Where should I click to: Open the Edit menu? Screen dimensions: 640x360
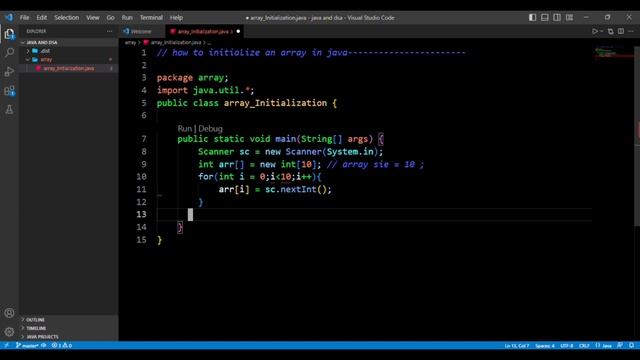42,18
